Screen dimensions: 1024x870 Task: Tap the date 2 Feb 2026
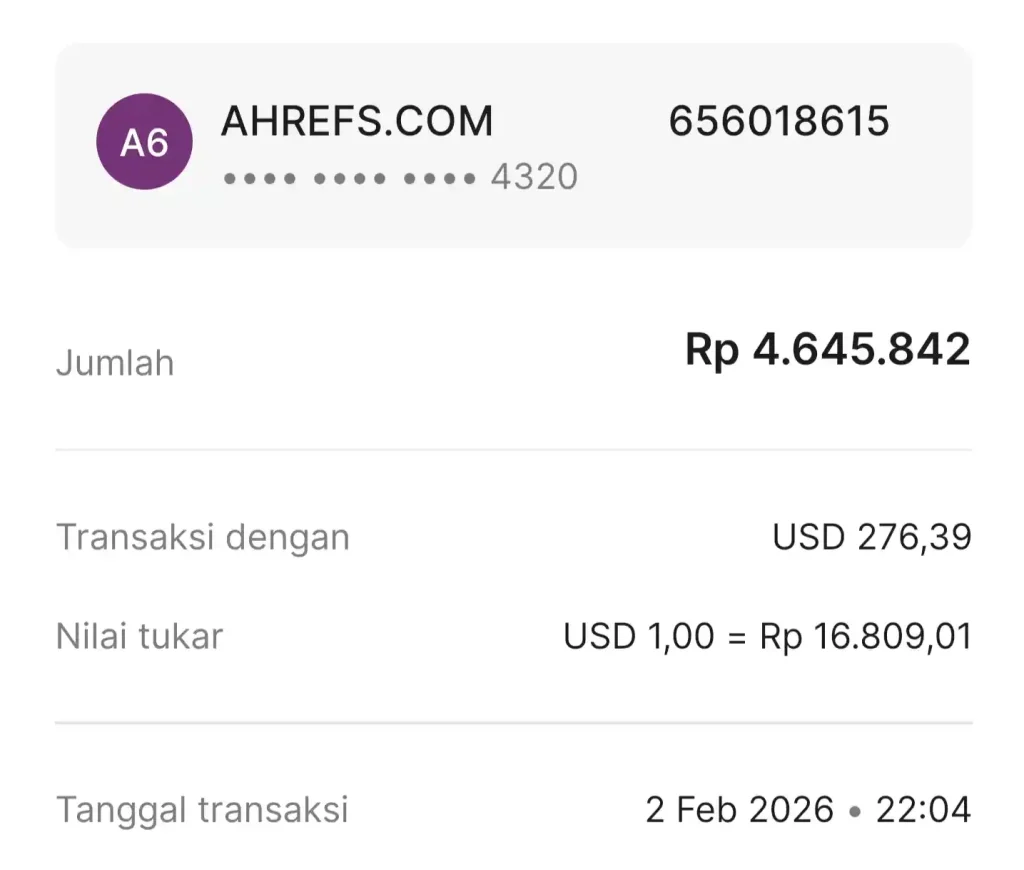[739, 809]
